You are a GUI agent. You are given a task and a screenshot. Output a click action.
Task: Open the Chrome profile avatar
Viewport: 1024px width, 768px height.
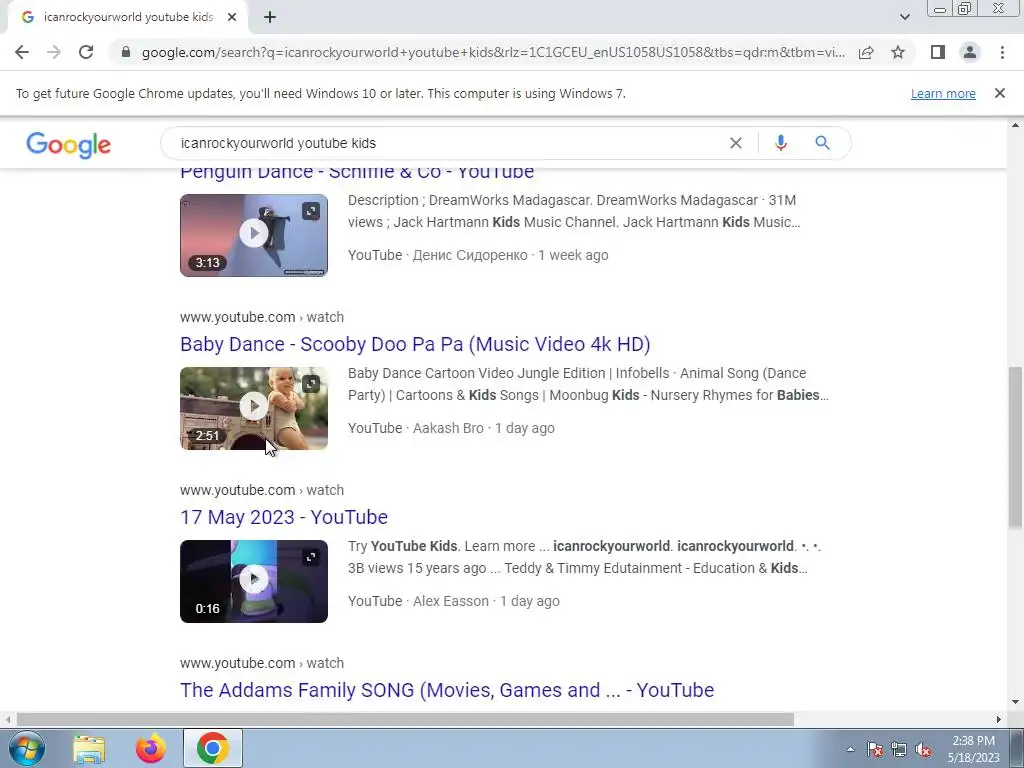pyautogui.click(x=970, y=52)
